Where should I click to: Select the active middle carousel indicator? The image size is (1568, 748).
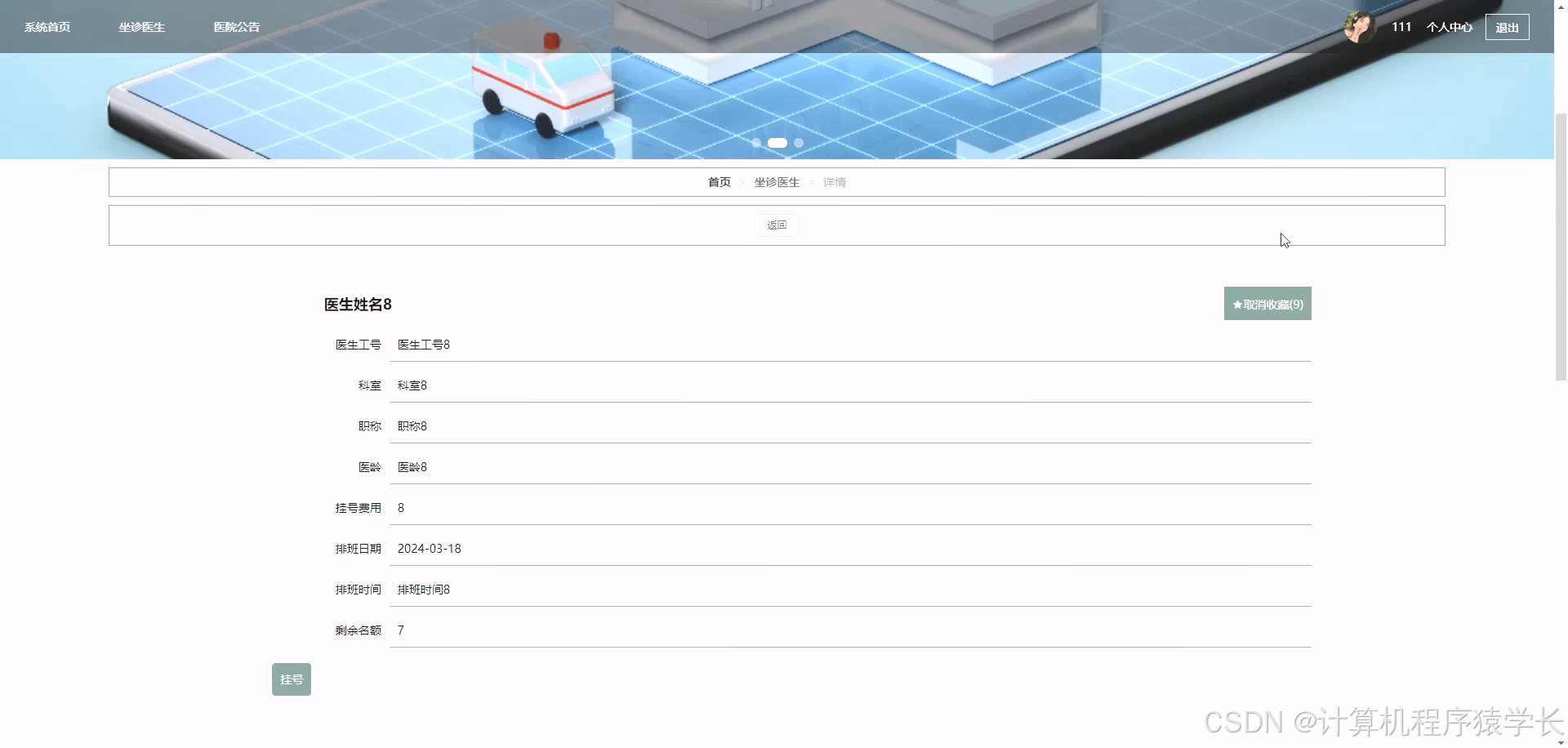pos(777,143)
